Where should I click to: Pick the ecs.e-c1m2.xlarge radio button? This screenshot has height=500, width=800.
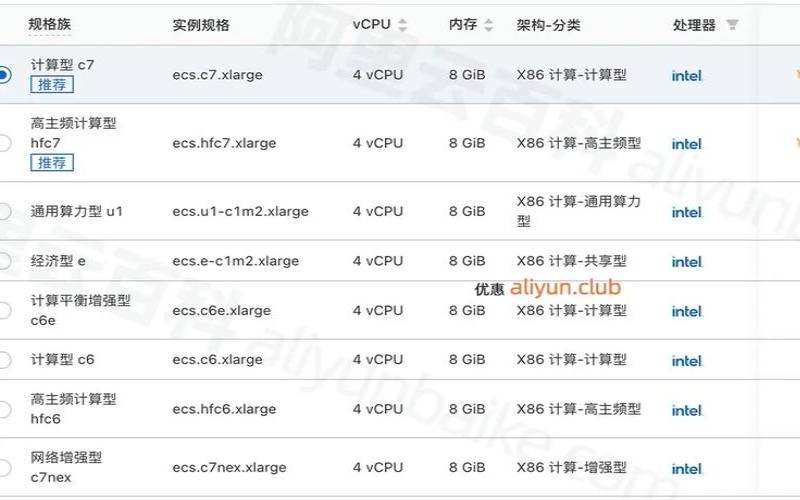click(x=4, y=261)
